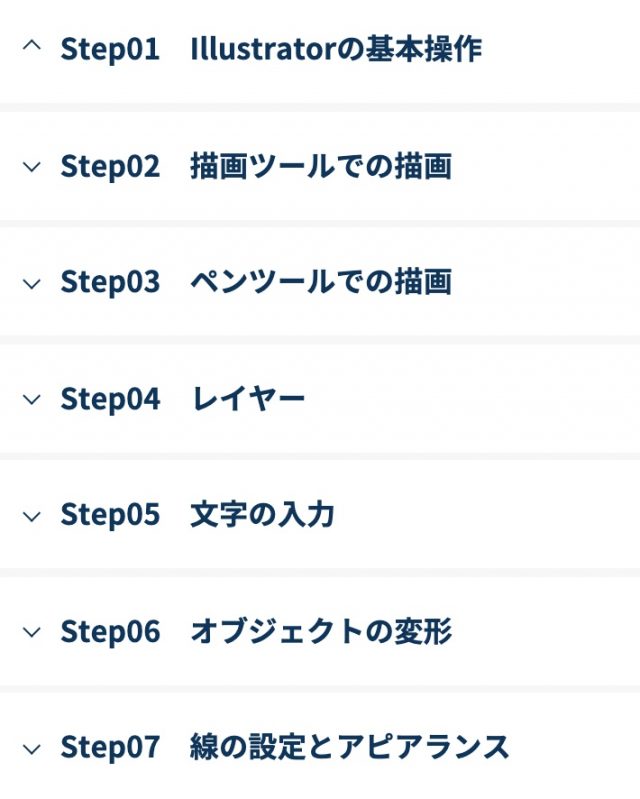This screenshot has width=640, height=799.
Task: Click the Step03 number label
Action: (110, 282)
